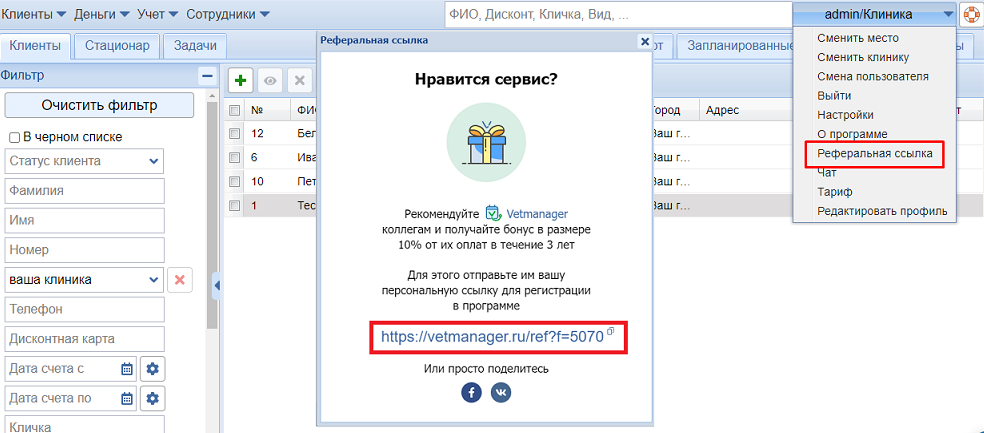
Task: Toggle the select-all checkbox in table header
Action: click(x=234, y=110)
